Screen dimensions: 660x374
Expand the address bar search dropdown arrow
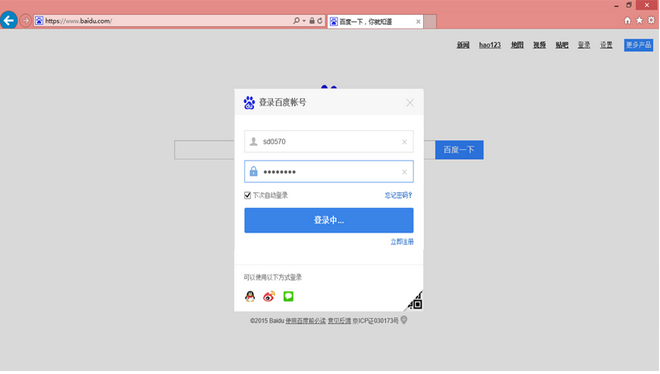coord(304,21)
